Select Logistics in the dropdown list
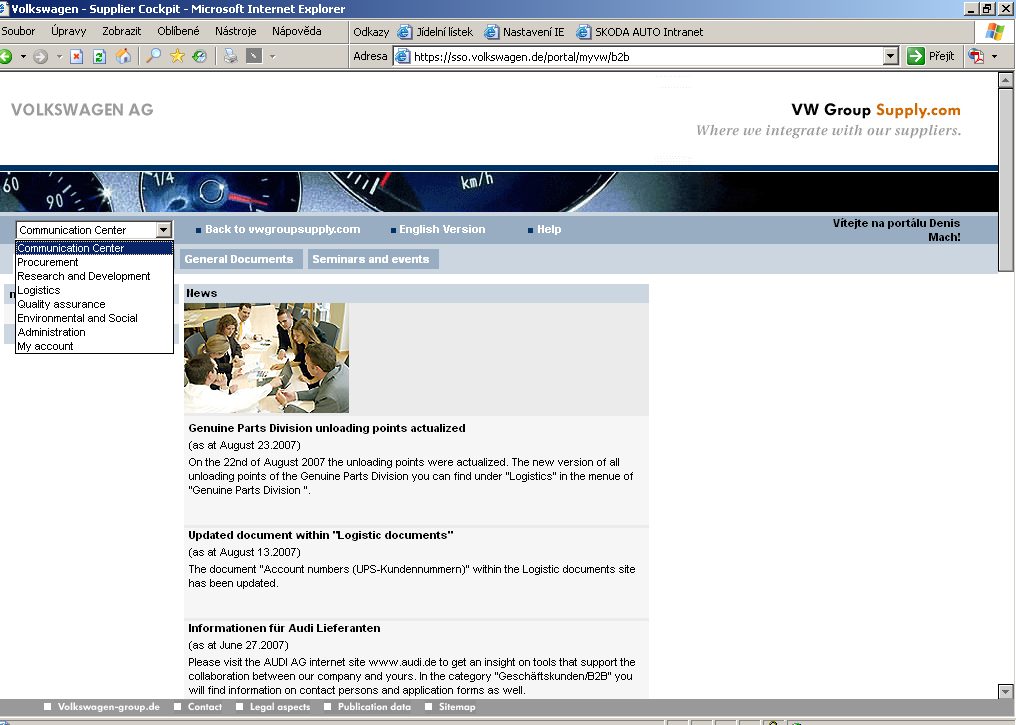 [95, 290]
